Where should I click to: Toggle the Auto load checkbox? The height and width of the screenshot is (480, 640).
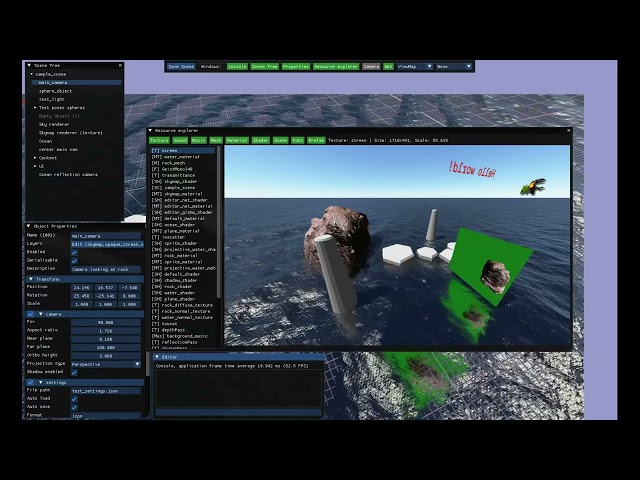coord(74,399)
